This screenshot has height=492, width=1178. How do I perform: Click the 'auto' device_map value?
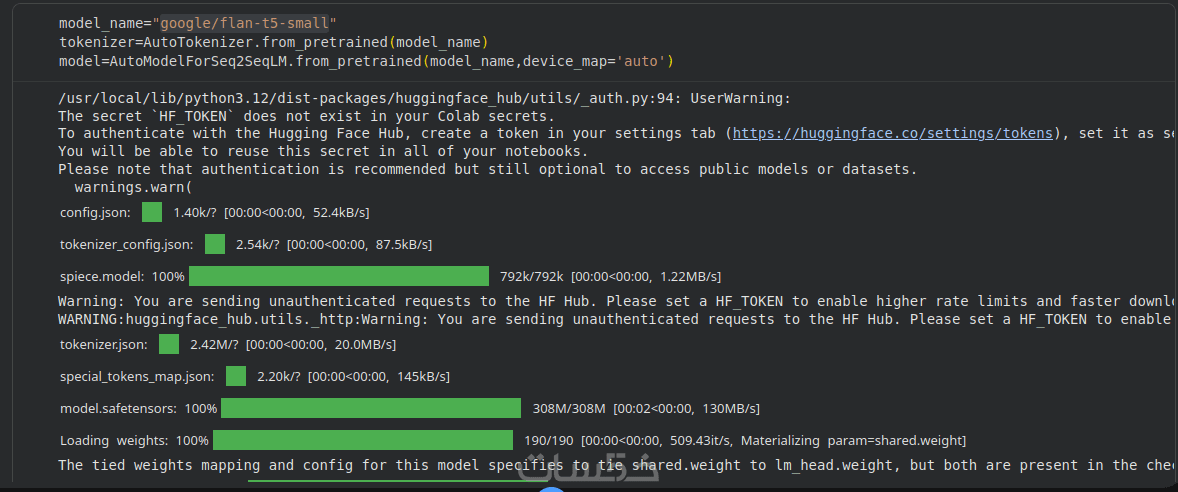point(641,61)
